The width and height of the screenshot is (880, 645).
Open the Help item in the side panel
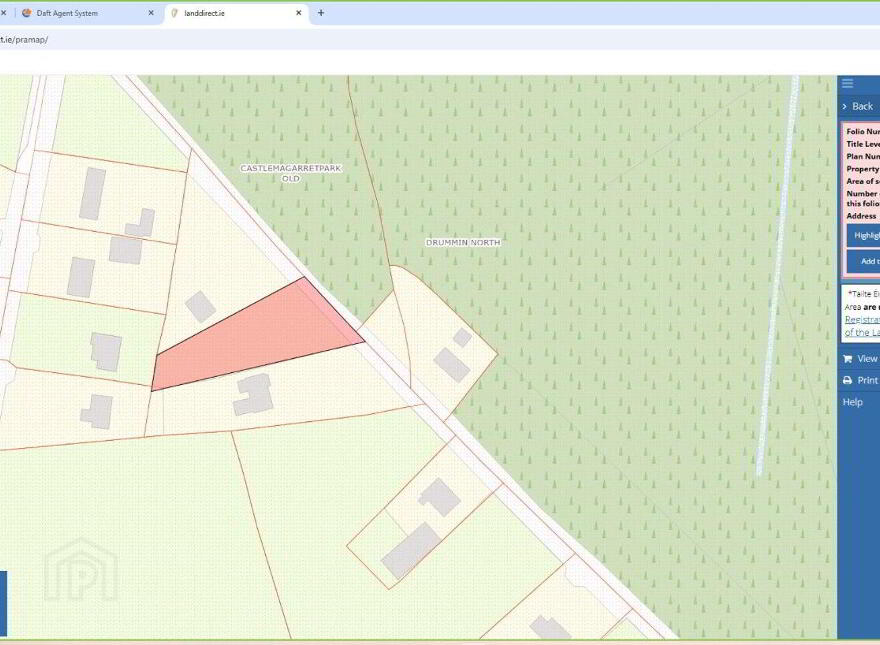pyautogui.click(x=852, y=402)
